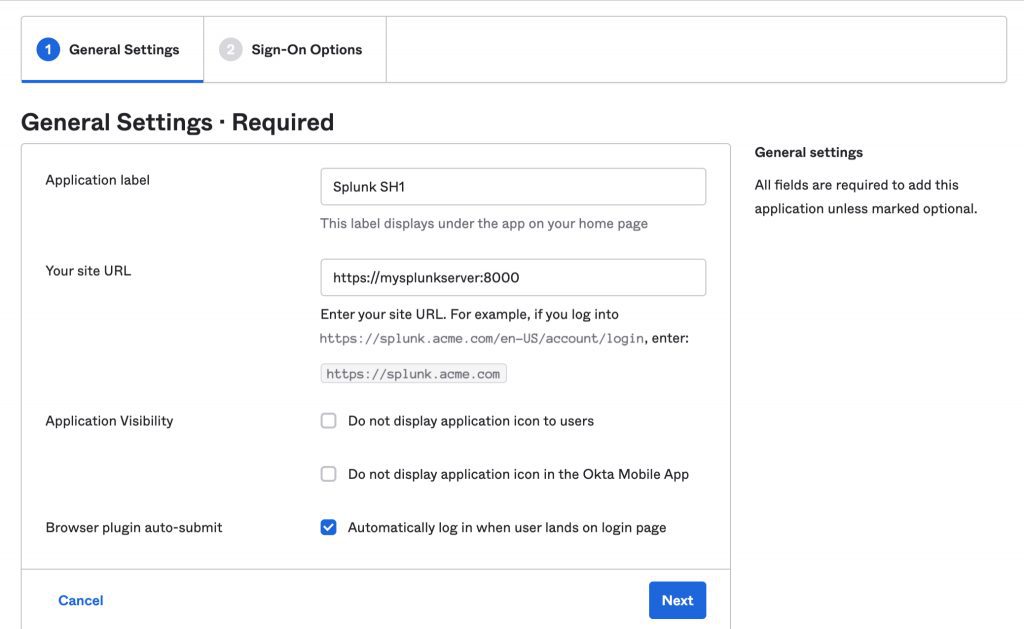Viewport: 1024px width, 629px height.
Task: Click All fields are required help text
Action: click(866, 197)
